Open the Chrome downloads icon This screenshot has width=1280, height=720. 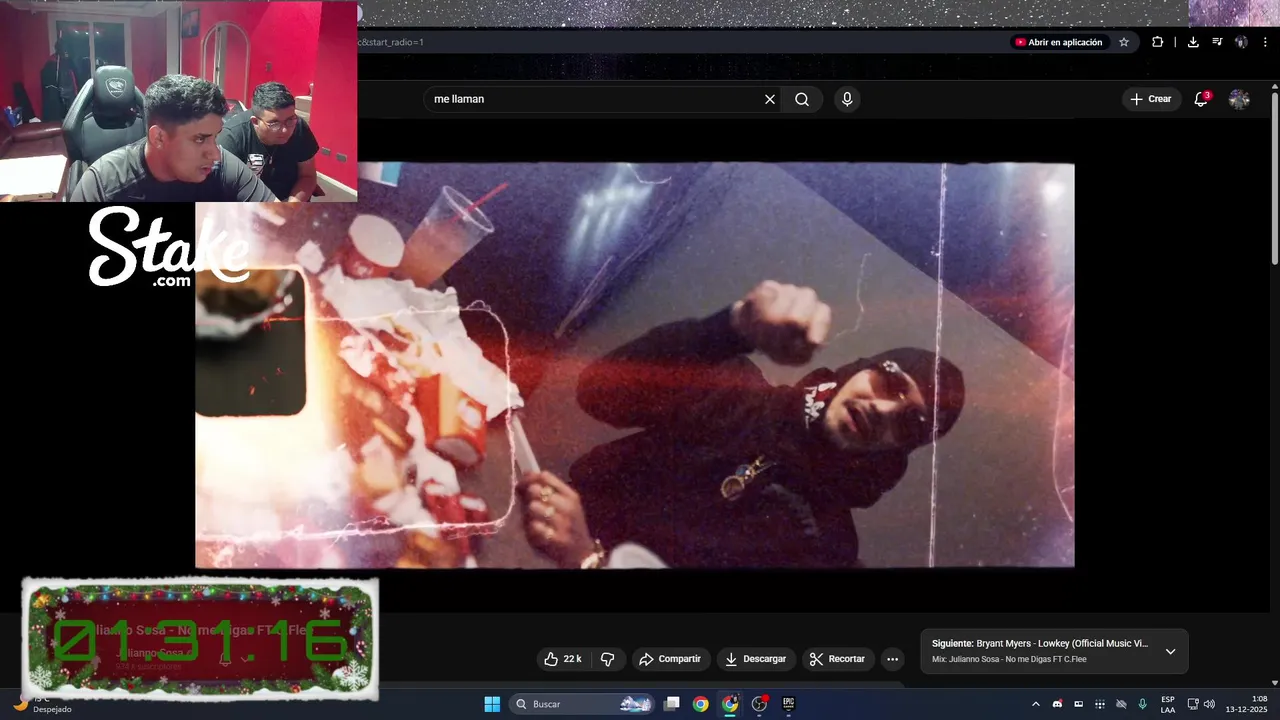click(x=1193, y=42)
